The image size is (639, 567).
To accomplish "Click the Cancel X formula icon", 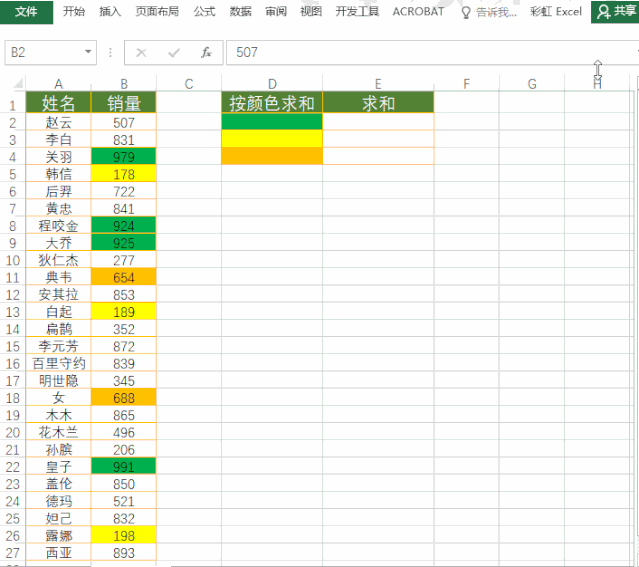I will pos(141,53).
